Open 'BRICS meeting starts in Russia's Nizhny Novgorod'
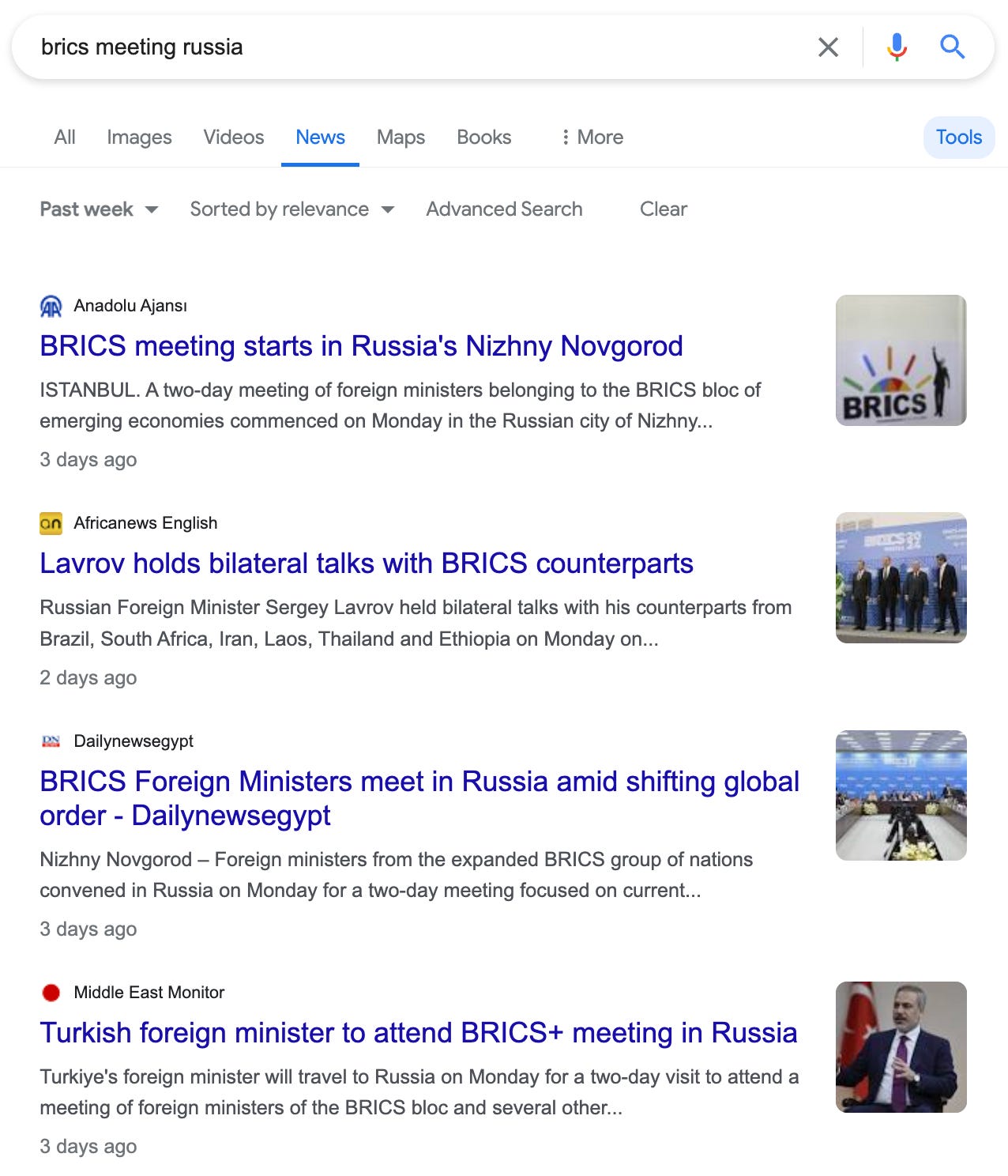 361,346
